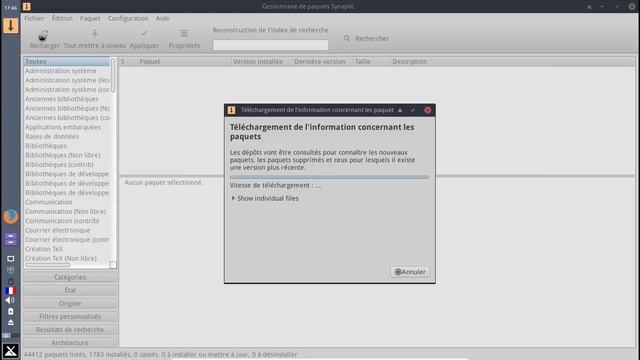640x360 pixels.
Task: Click the Annuler button
Action: pyautogui.click(x=410, y=272)
